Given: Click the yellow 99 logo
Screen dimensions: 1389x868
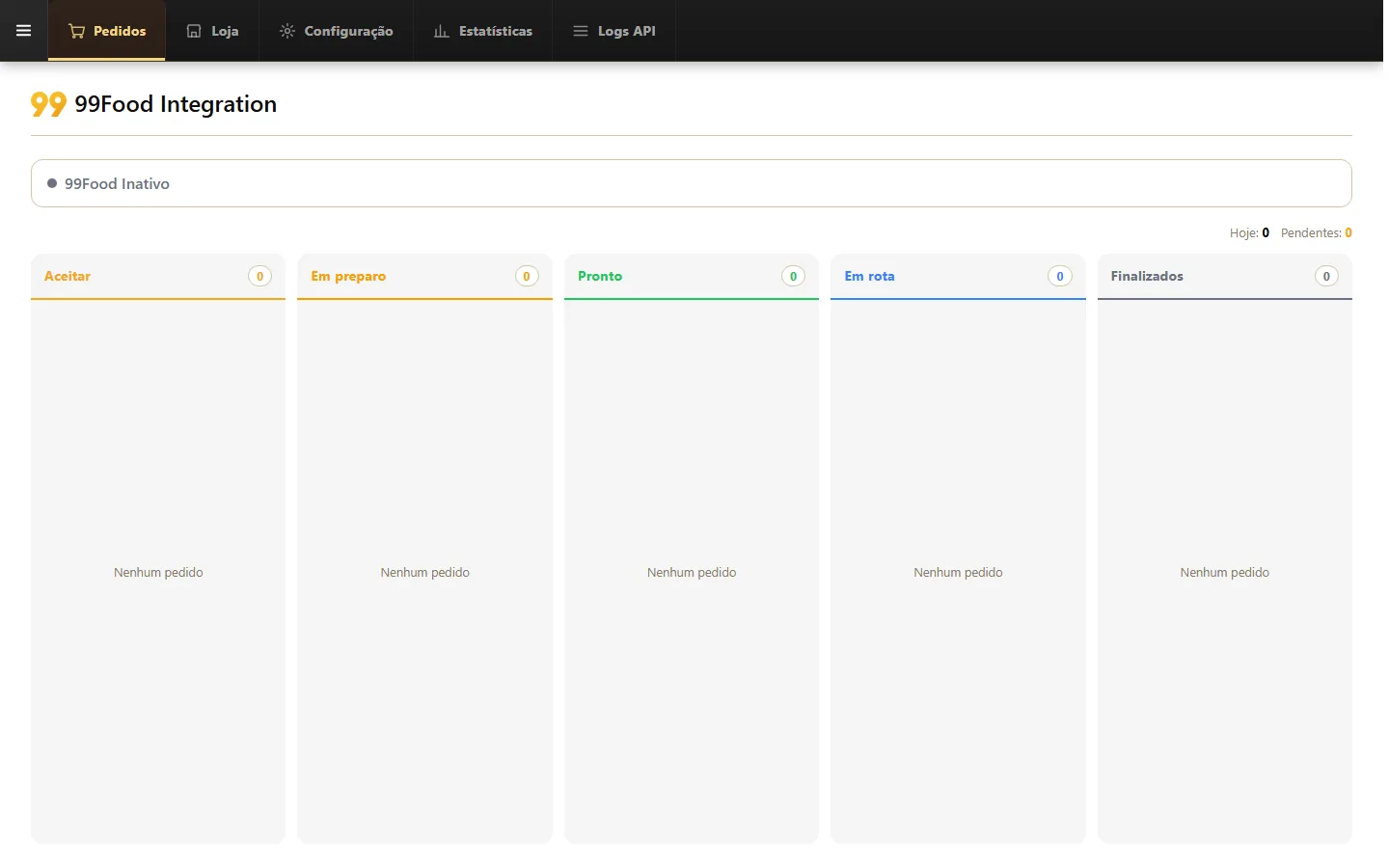Looking at the screenshot, I should pyautogui.click(x=48, y=104).
